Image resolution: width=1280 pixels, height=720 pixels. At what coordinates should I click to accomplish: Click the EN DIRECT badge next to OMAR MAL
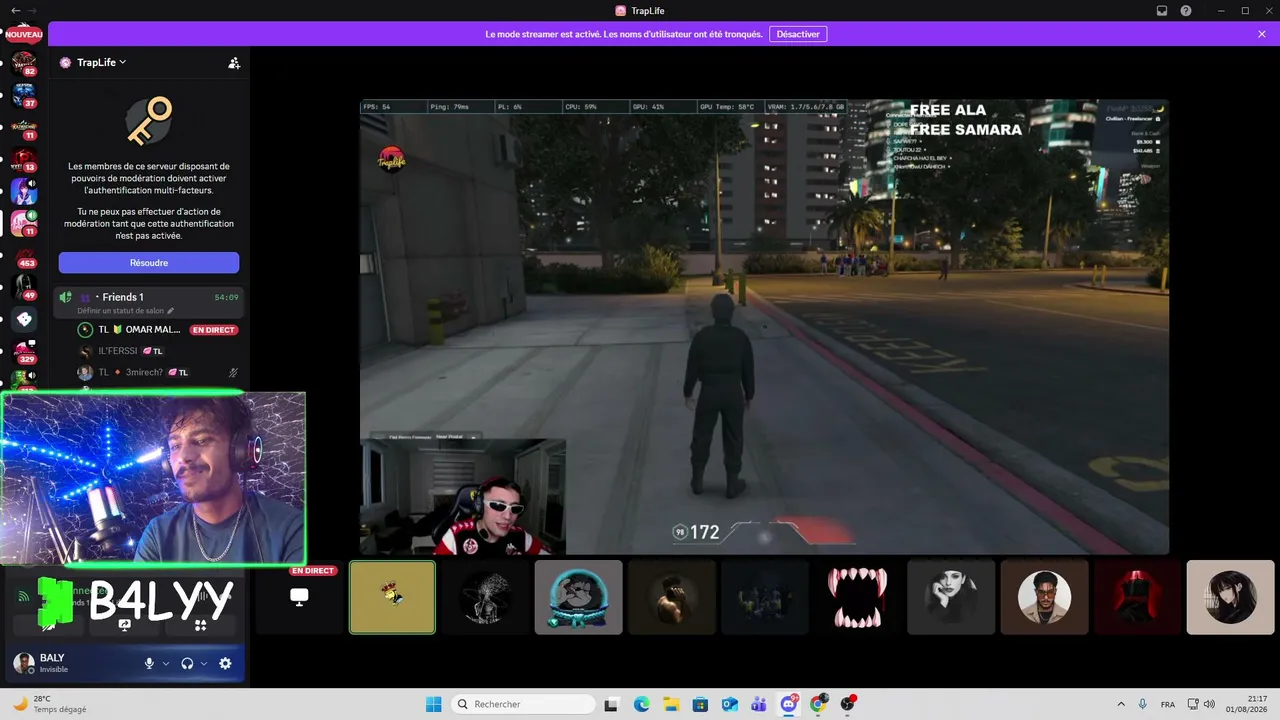tap(215, 329)
